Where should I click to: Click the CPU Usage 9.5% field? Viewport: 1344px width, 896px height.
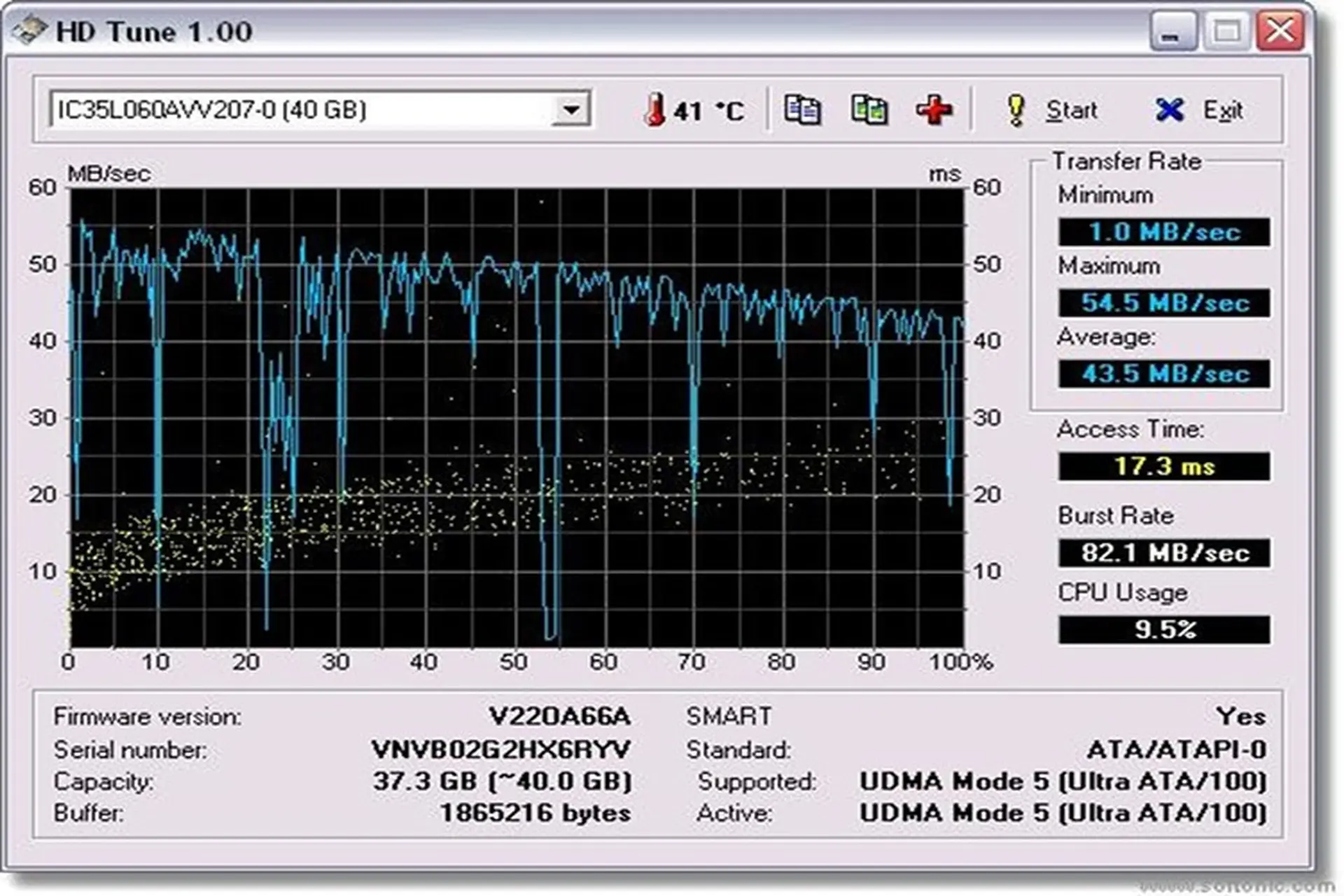tap(1163, 629)
